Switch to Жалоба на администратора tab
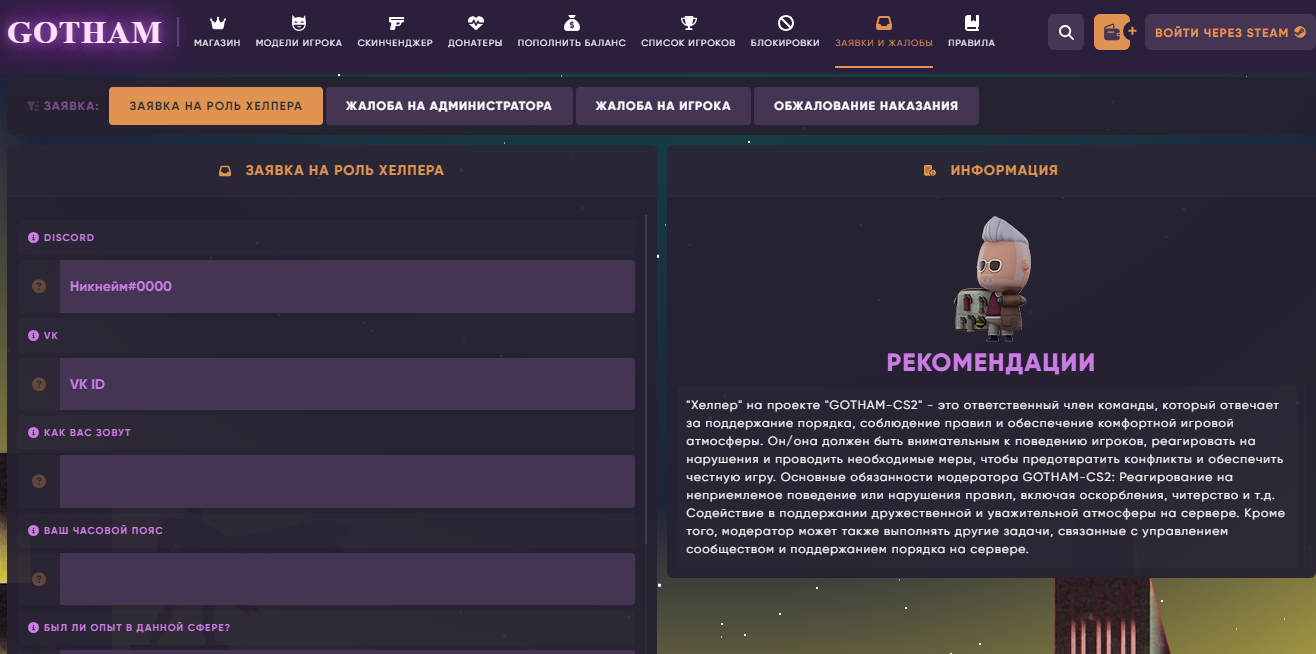This screenshot has height=654, width=1316. coord(449,106)
